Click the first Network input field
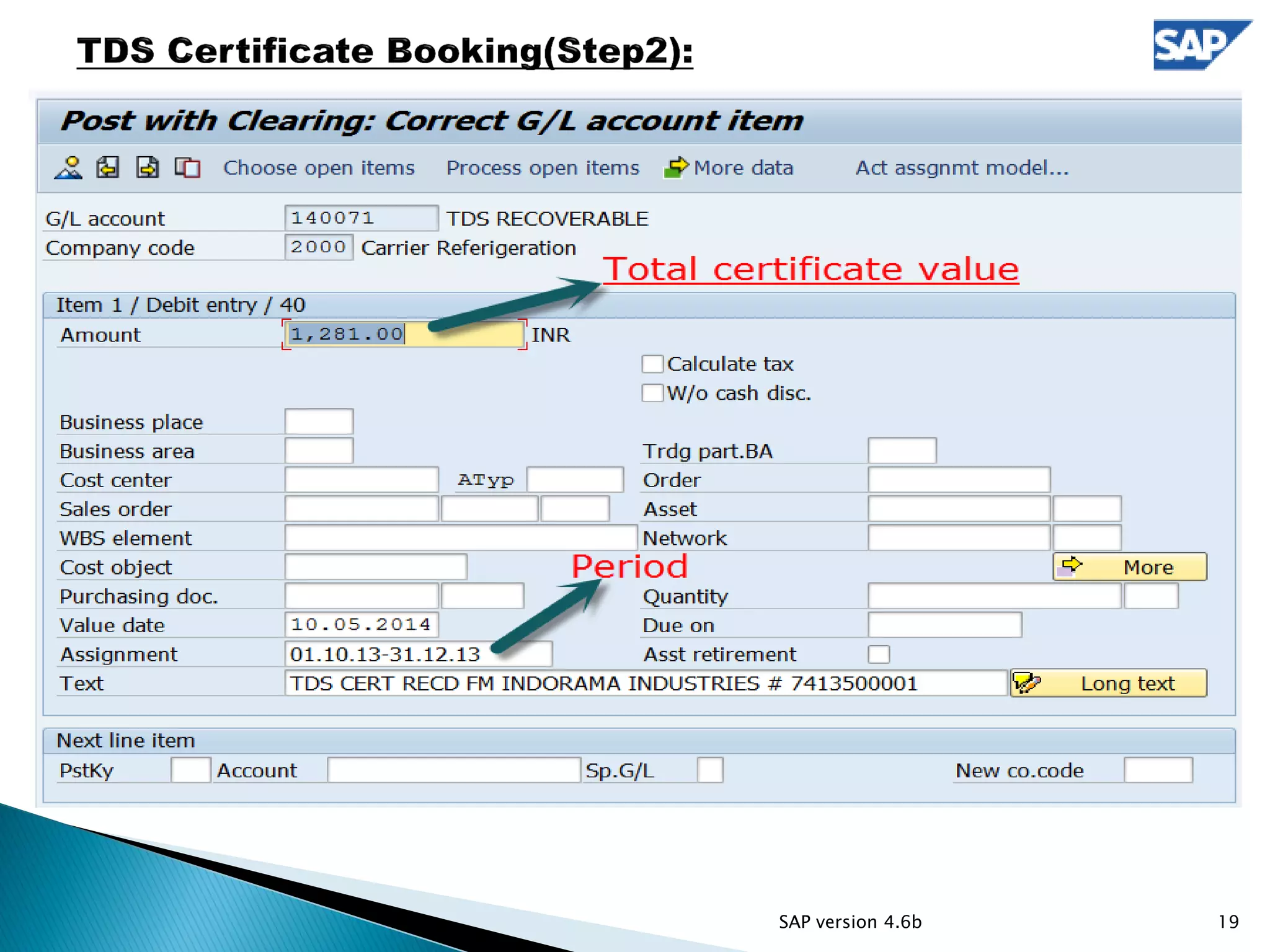Screen dimensions: 1270x952 click(959, 538)
